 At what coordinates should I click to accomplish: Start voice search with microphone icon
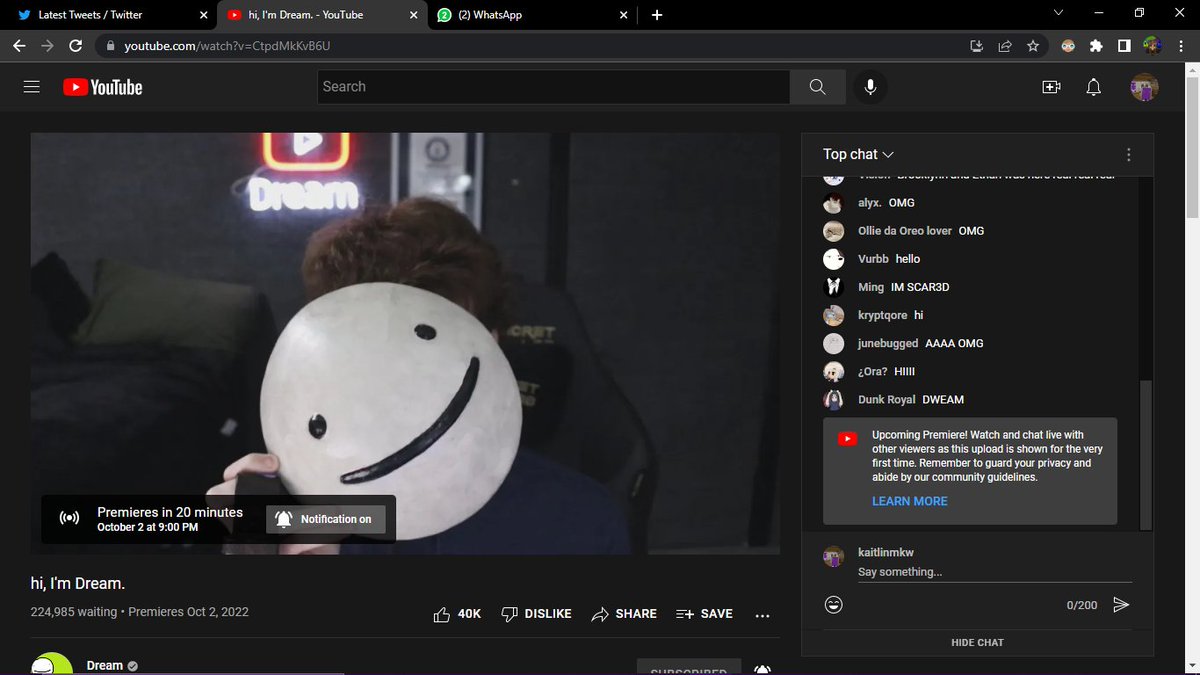pos(871,87)
